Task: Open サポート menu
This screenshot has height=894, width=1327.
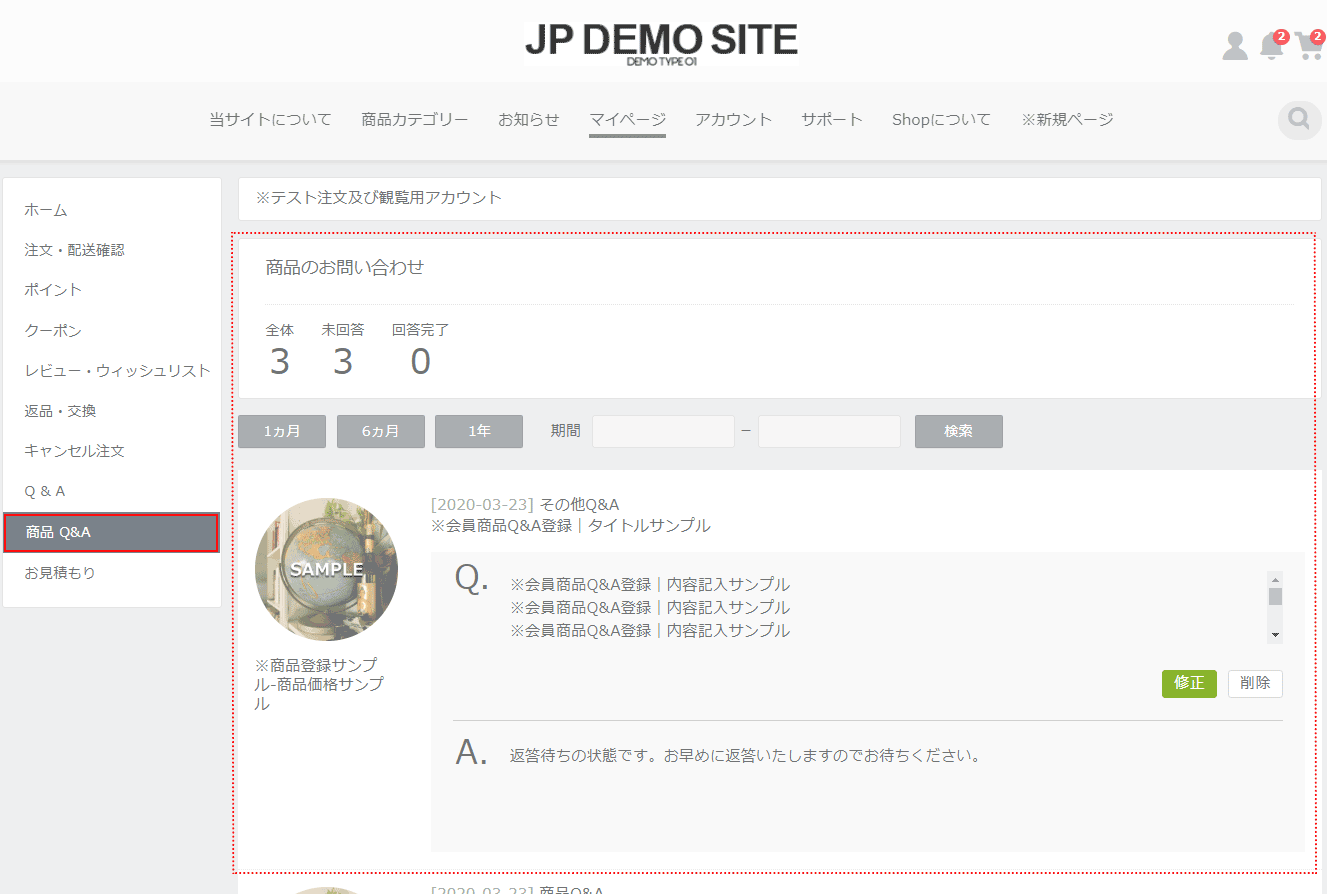Action: pyautogui.click(x=832, y=119)
